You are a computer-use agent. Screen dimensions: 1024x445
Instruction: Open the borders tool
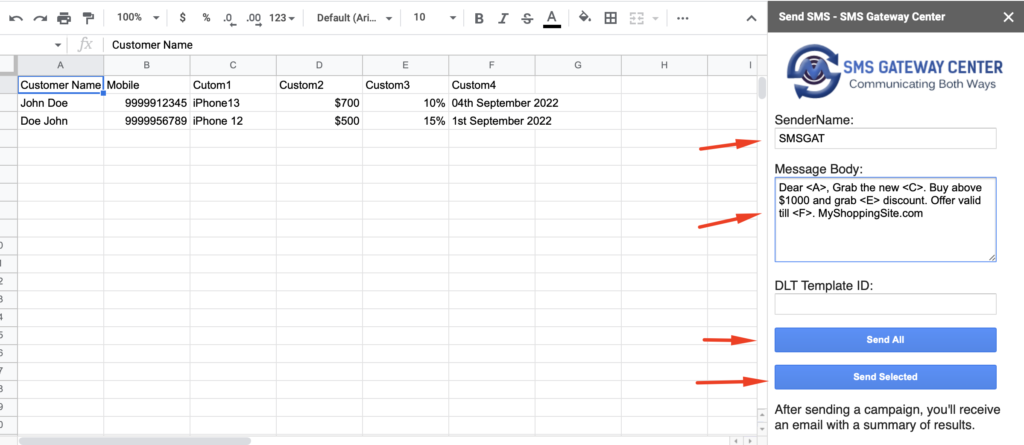[x=611, y=18]
